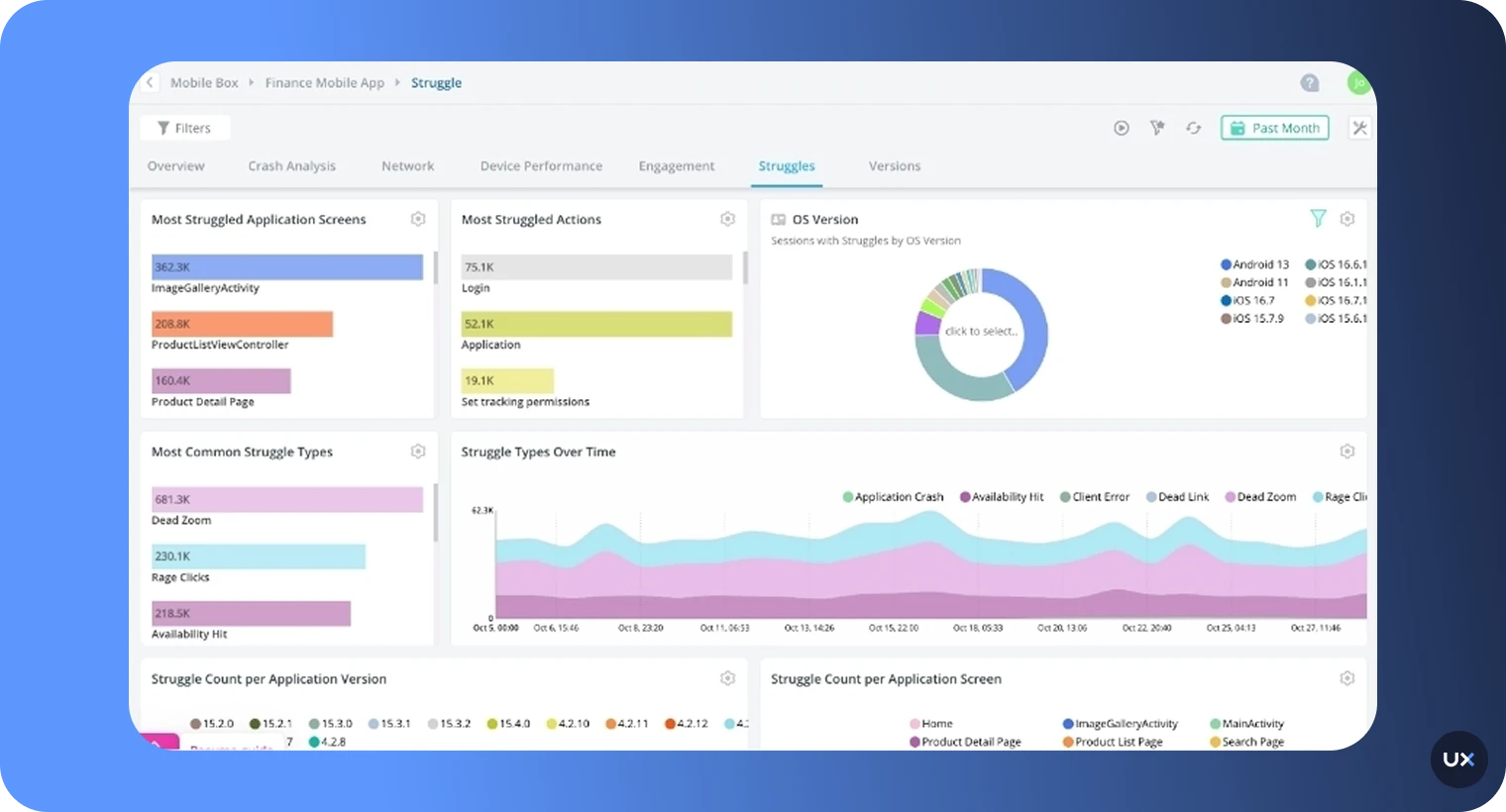The height and width of the screenshot is (812, 1506).
Task: Click the play icon in the toolbar
Action: point(1121,128)
